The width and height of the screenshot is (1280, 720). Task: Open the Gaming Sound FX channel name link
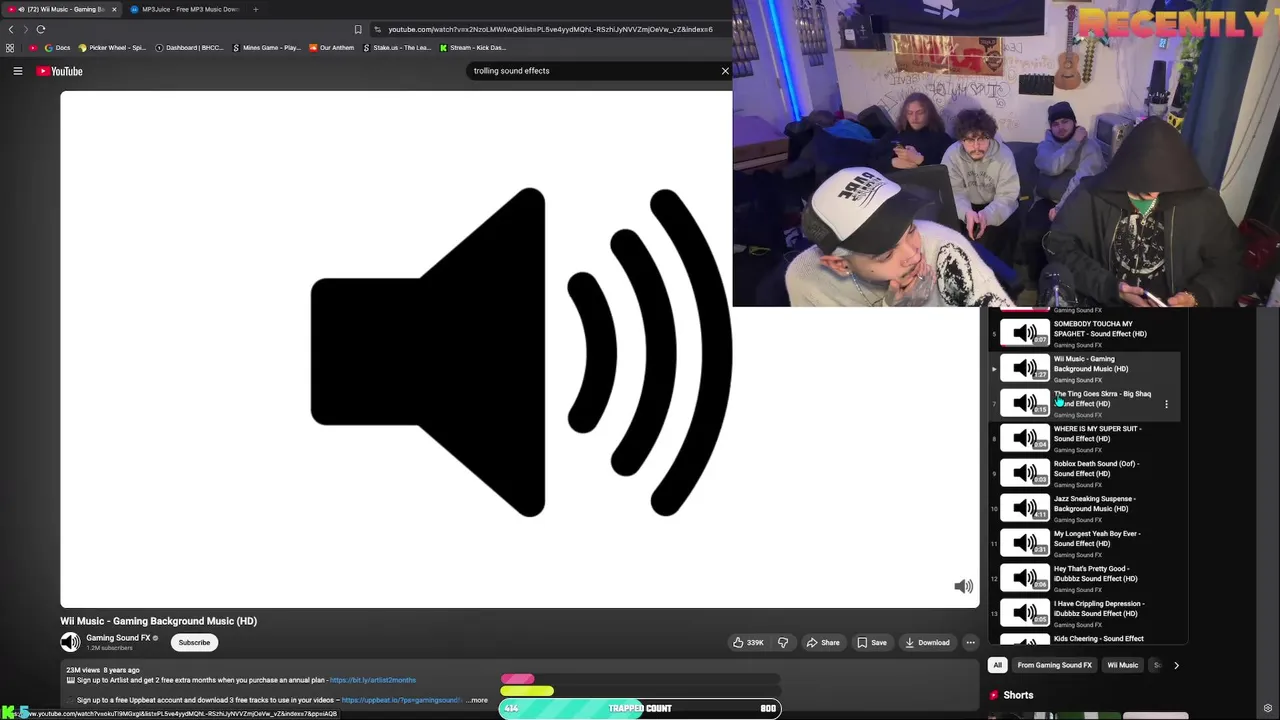pyautogui.click(x=118, y=638)
